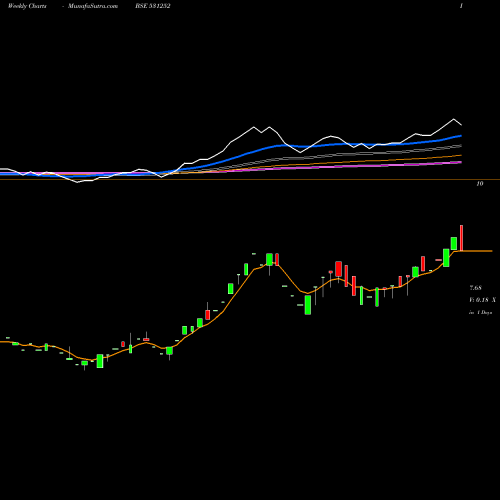Click the large green candle at chart low
Screen dimensions: 500x500
pos(100,361)
